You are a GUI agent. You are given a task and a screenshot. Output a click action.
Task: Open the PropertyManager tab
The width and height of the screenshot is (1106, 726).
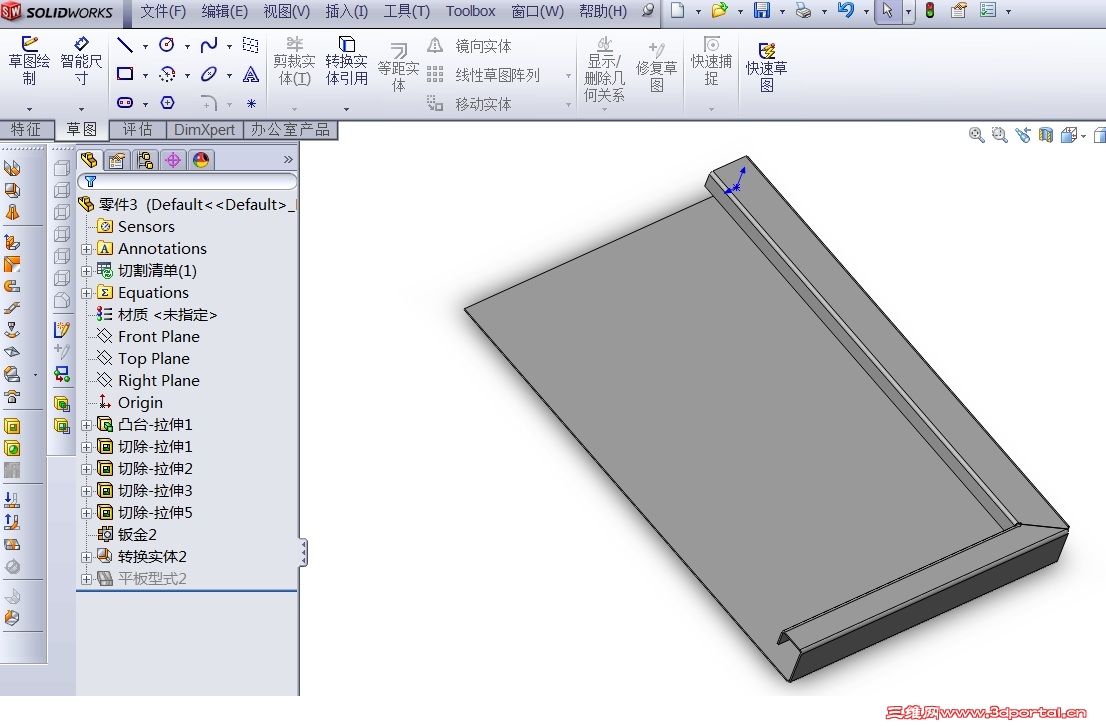(117, 160)
